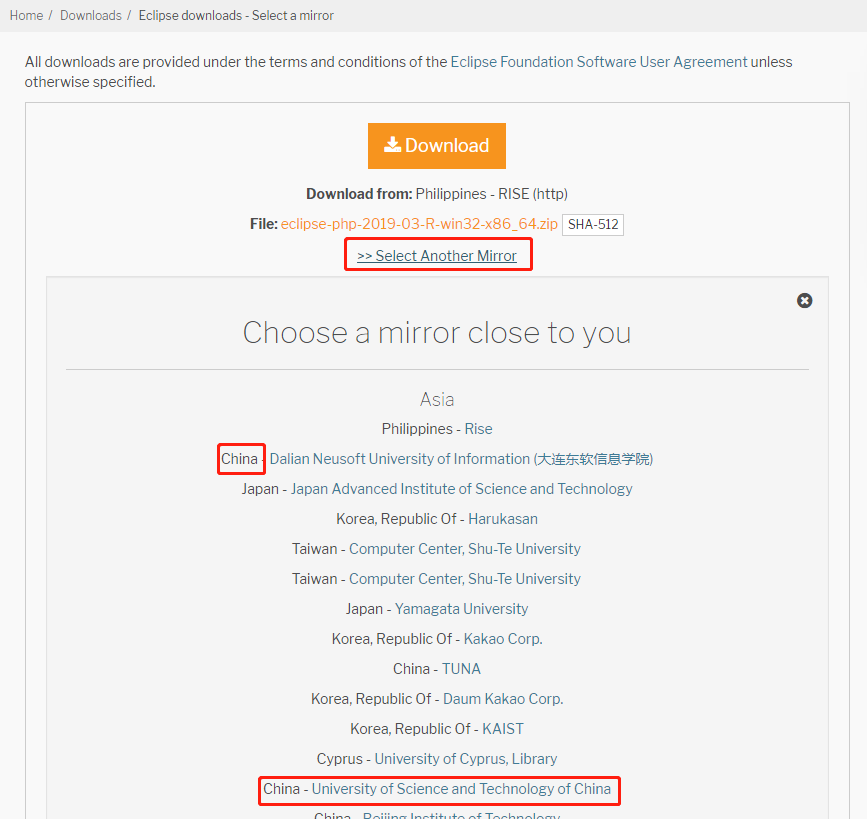View the SHA-512 checksum
This screenshot has height=819, width=867.
point(592,224)
